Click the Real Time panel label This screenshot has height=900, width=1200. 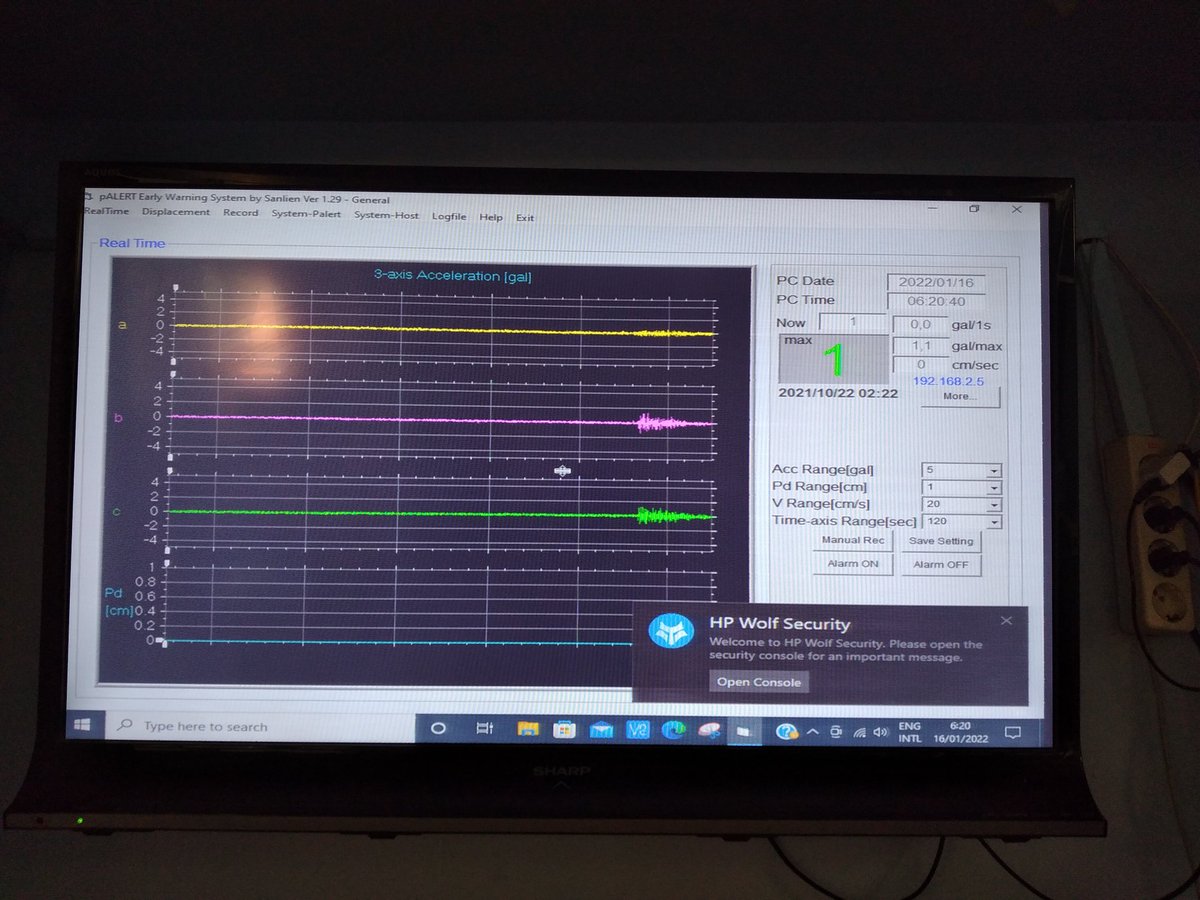(132, 243)
